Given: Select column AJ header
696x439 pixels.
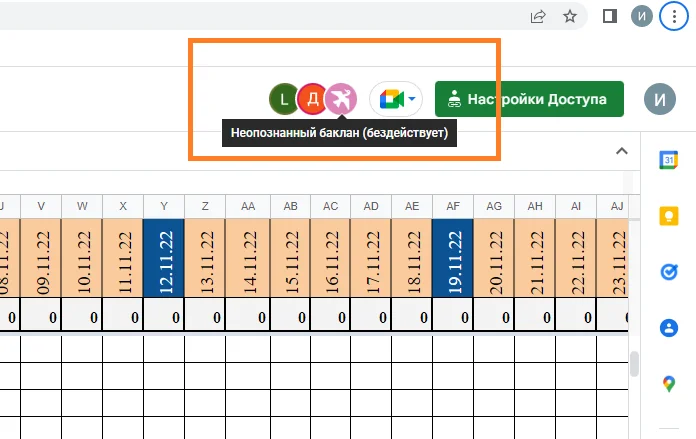Looking at the screenshot, I should click(x=613, y=206).
